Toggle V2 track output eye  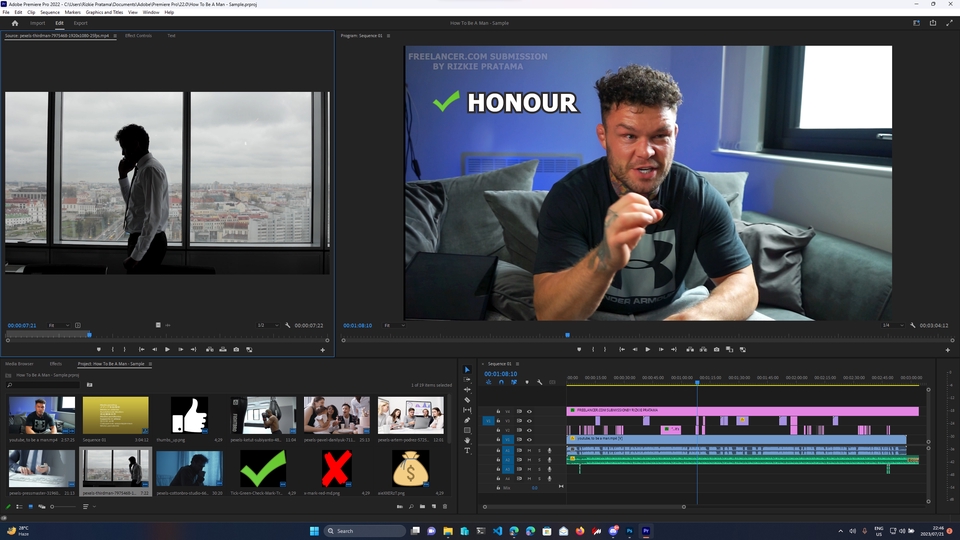(530, 430)
